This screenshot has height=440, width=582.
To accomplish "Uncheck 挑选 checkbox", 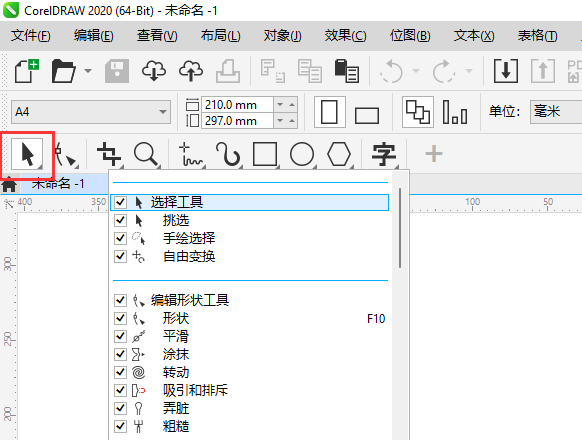I will [x=120, y=220].
